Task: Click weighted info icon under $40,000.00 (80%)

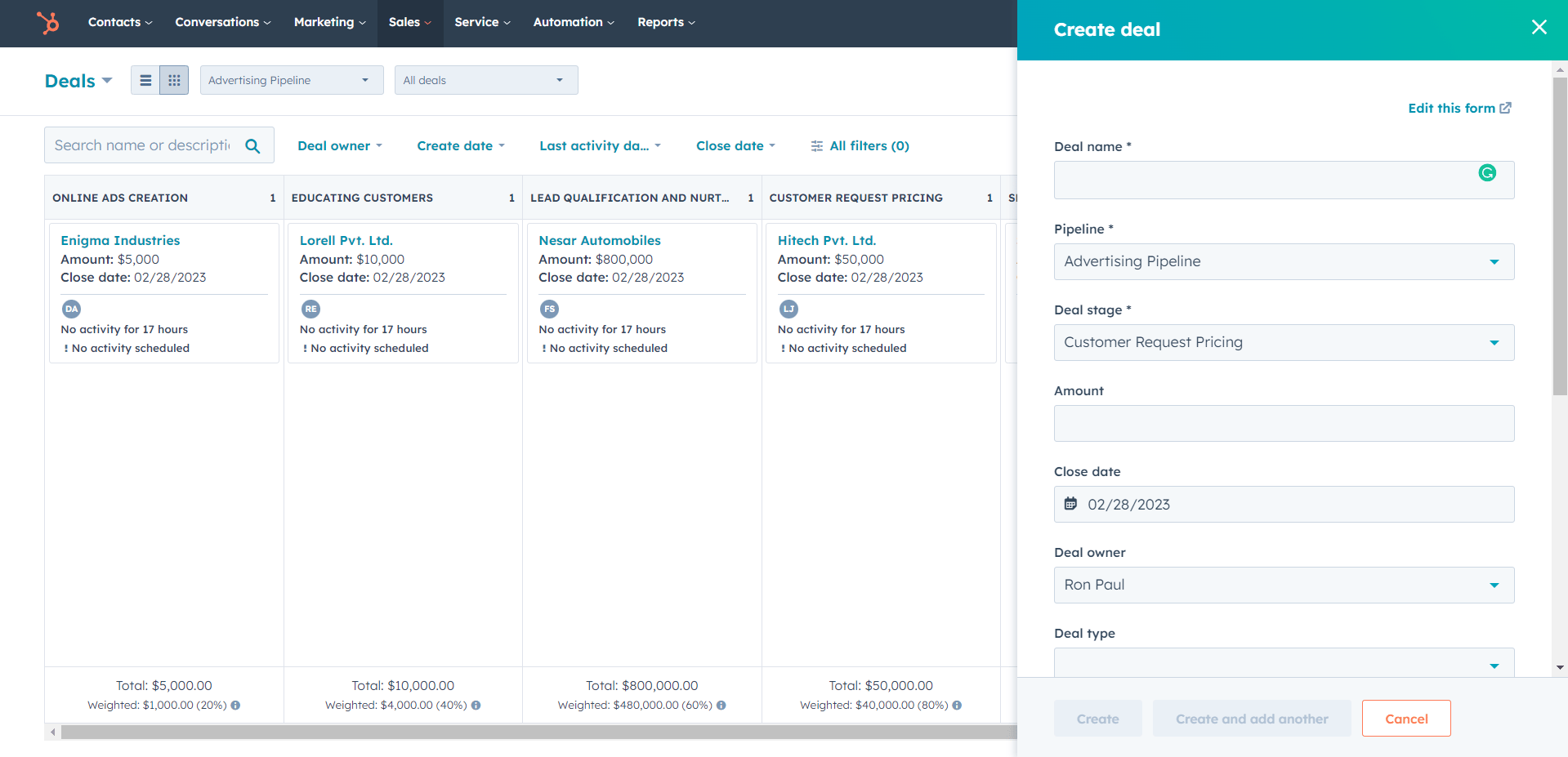Action: coord(957,705)
